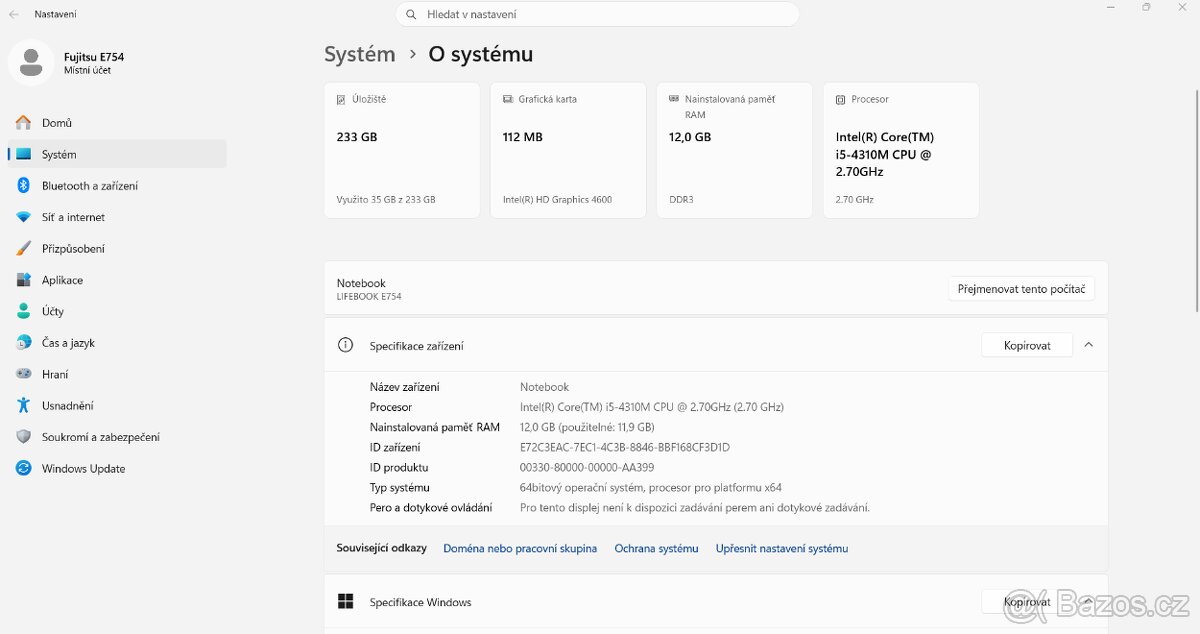
Task: Collapse the Specifikace zařízení section chevron
Action: coord(1088,345)
